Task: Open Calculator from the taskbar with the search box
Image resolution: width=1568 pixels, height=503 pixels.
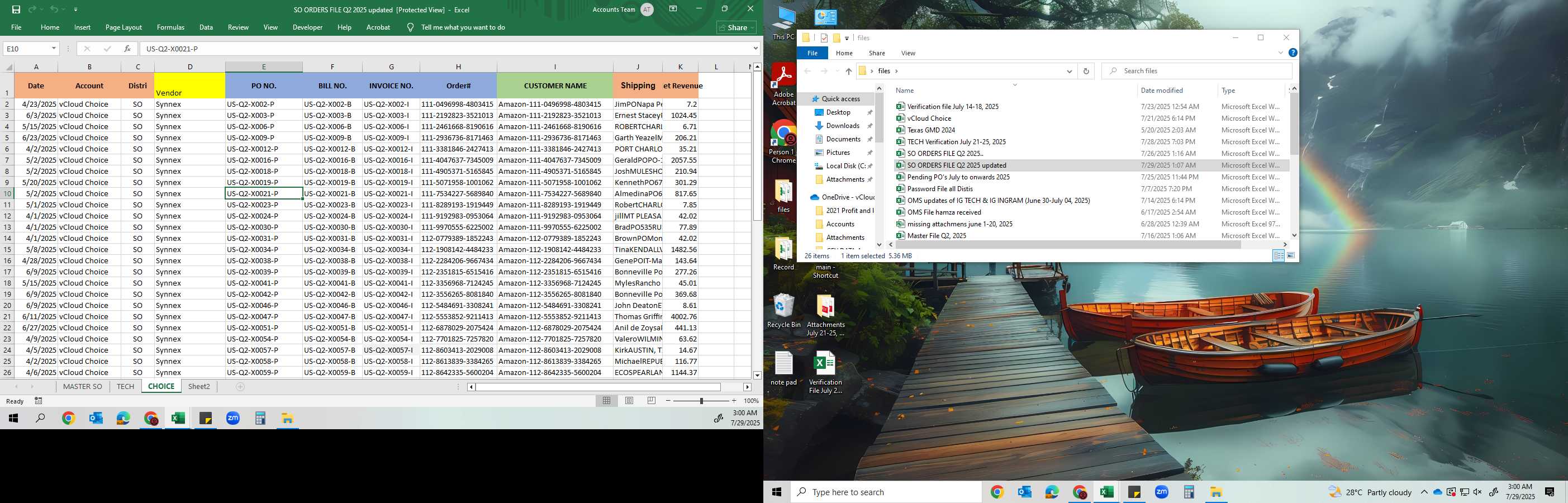Action: click(1189, 492)
